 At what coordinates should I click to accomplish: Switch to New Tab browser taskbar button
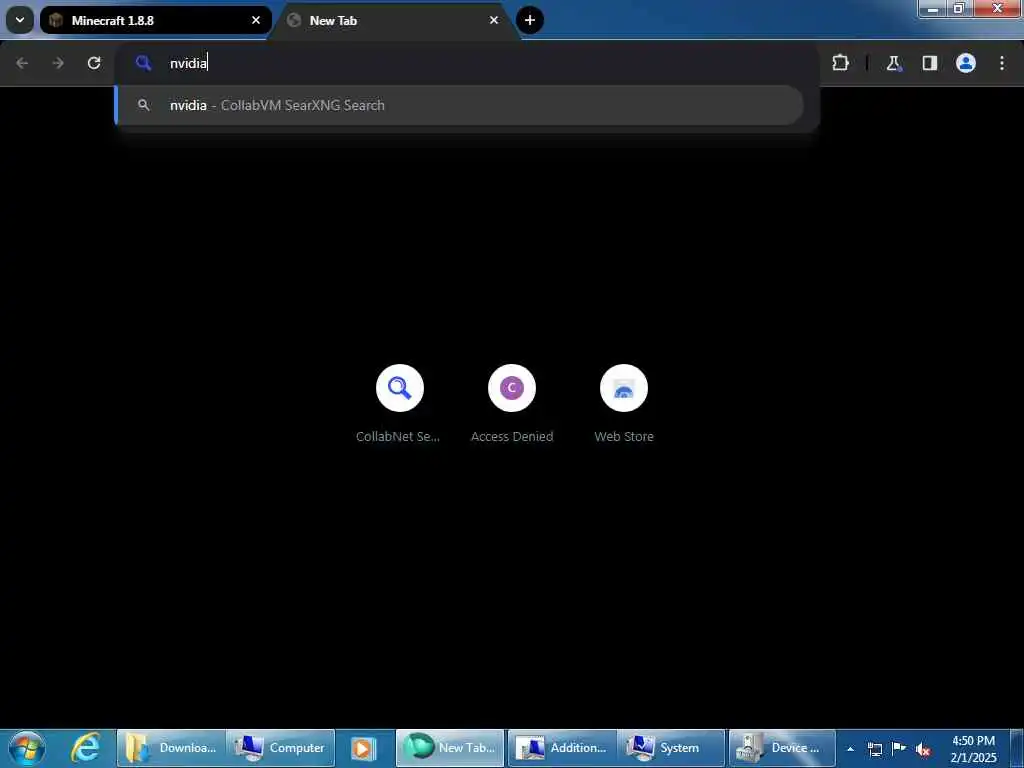coord(450,748)
